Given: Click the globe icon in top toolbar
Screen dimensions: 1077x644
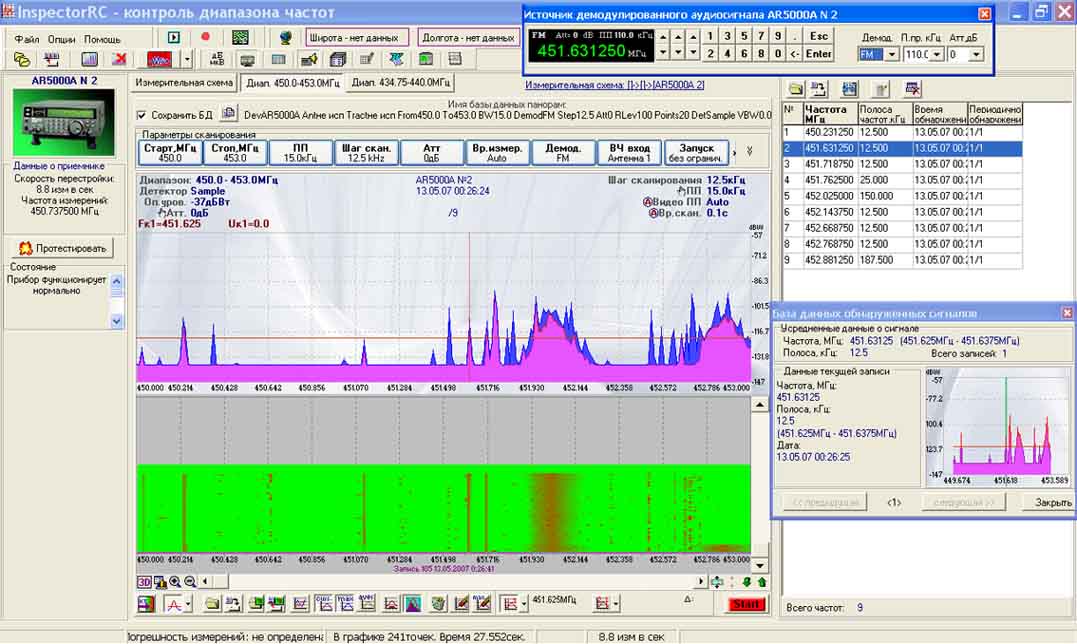Looking at the screenshot, I should (285, 37).
